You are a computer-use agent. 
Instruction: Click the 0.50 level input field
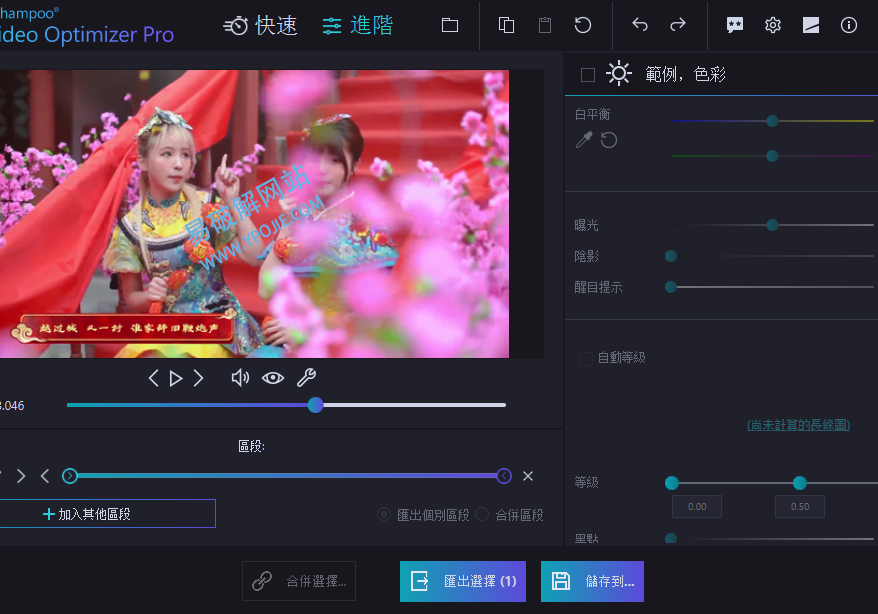tap(800, 507)
